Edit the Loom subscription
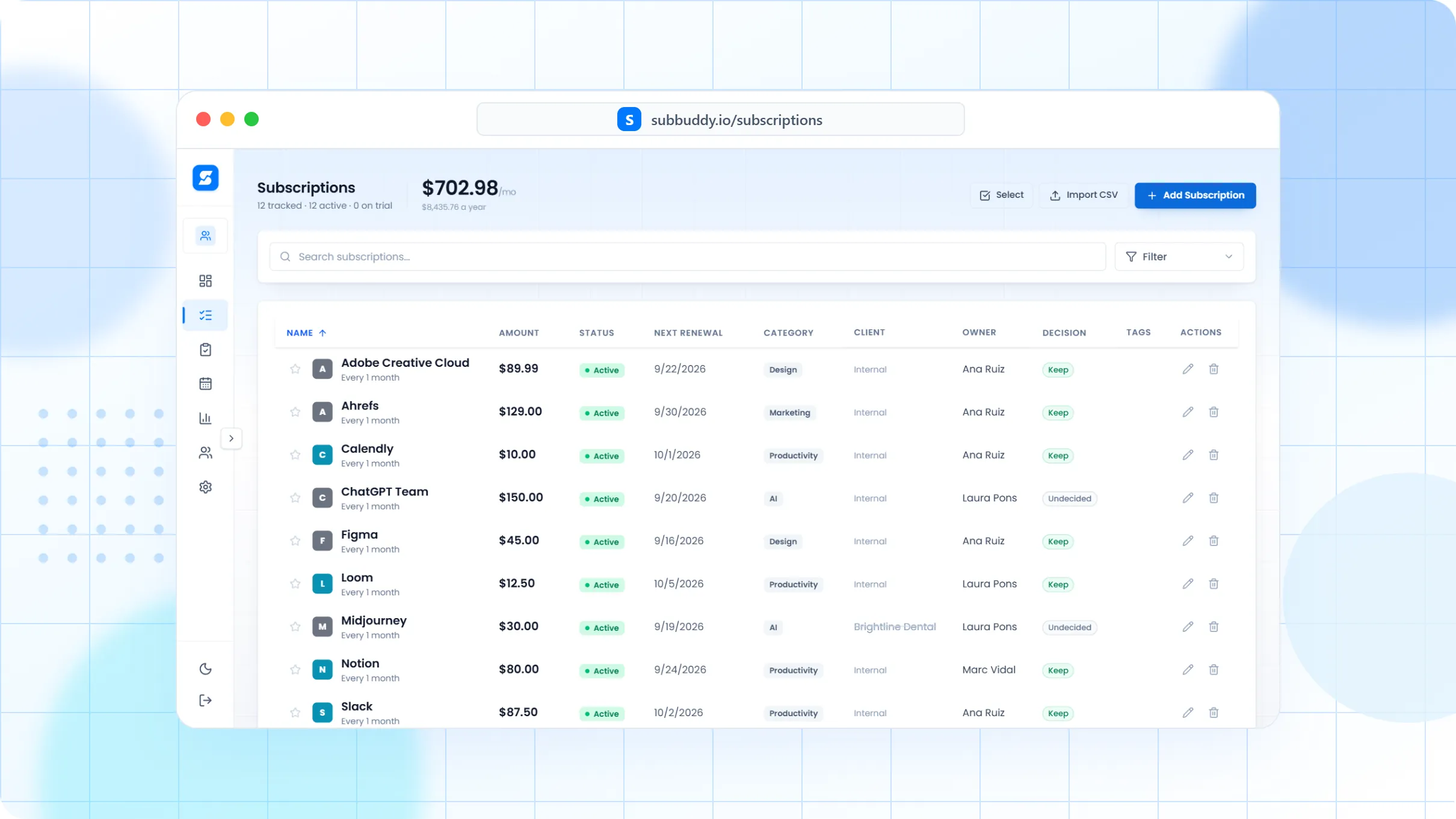This screenshot has width=1456, height=819. [x=1188, y=584]
